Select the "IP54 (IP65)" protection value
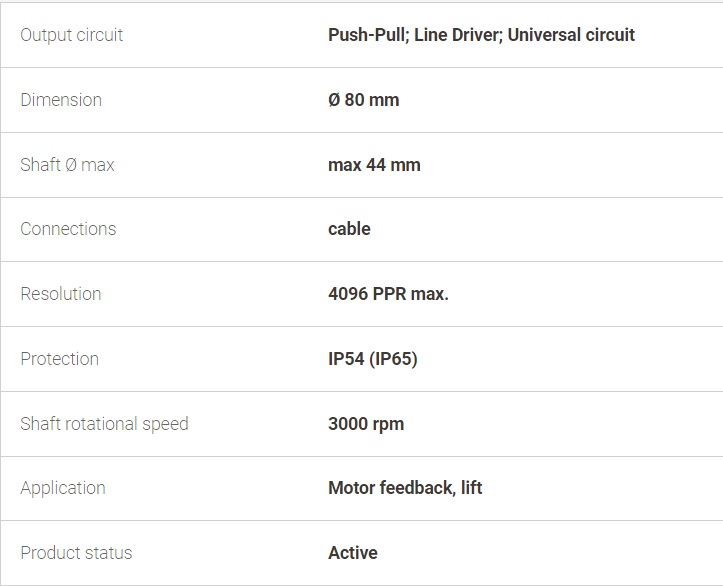 tap(372, 359)
